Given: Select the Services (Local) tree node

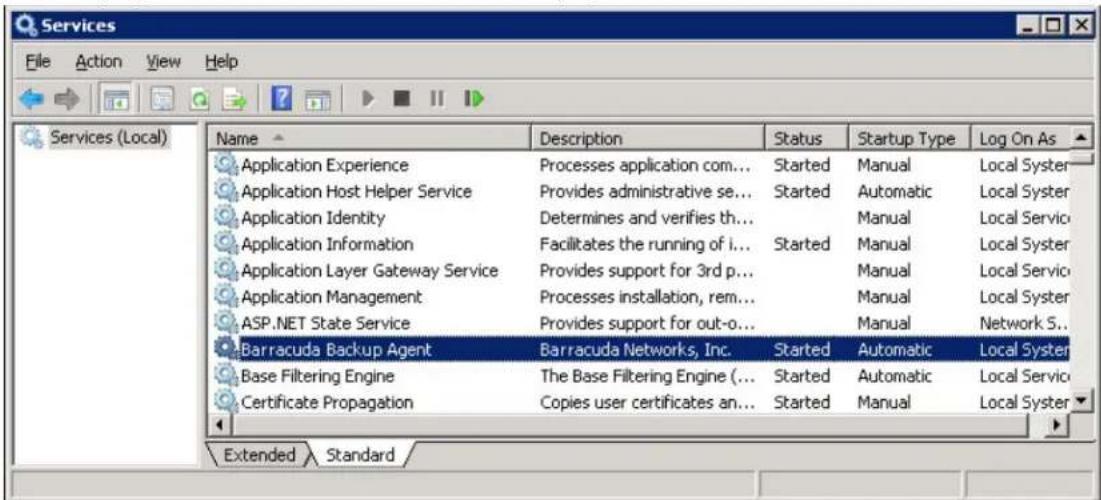Looking at the screenshot, I should click(107, 136).
